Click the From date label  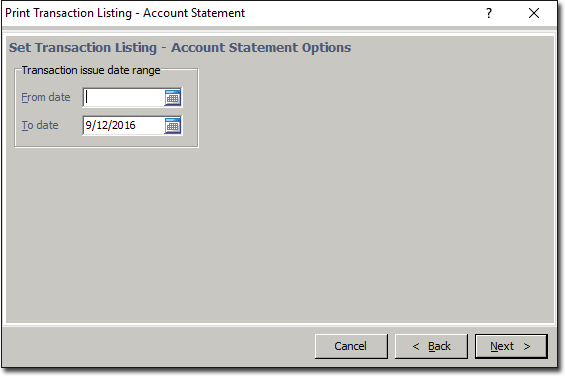[x=46, y=97]
